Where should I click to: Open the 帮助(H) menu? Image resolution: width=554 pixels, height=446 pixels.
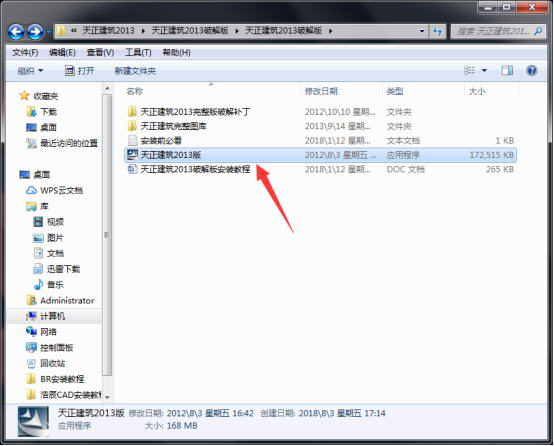pyautogui.click(x=176, y=53)
